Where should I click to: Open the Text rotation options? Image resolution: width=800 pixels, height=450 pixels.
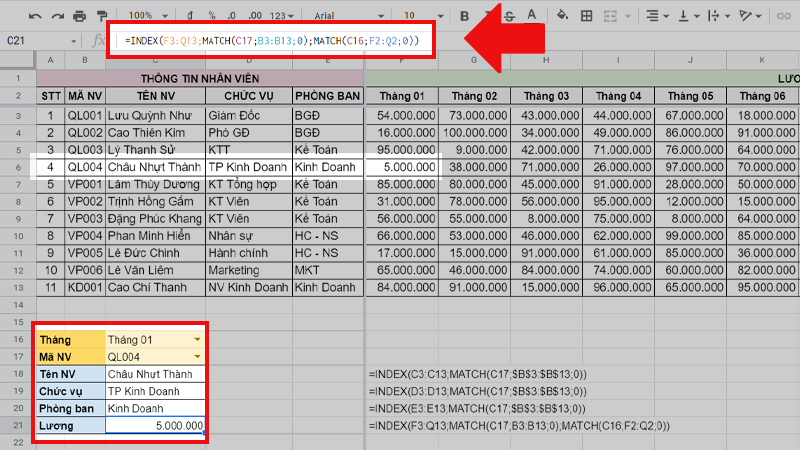pyautogui.click(x=750, y=16)
